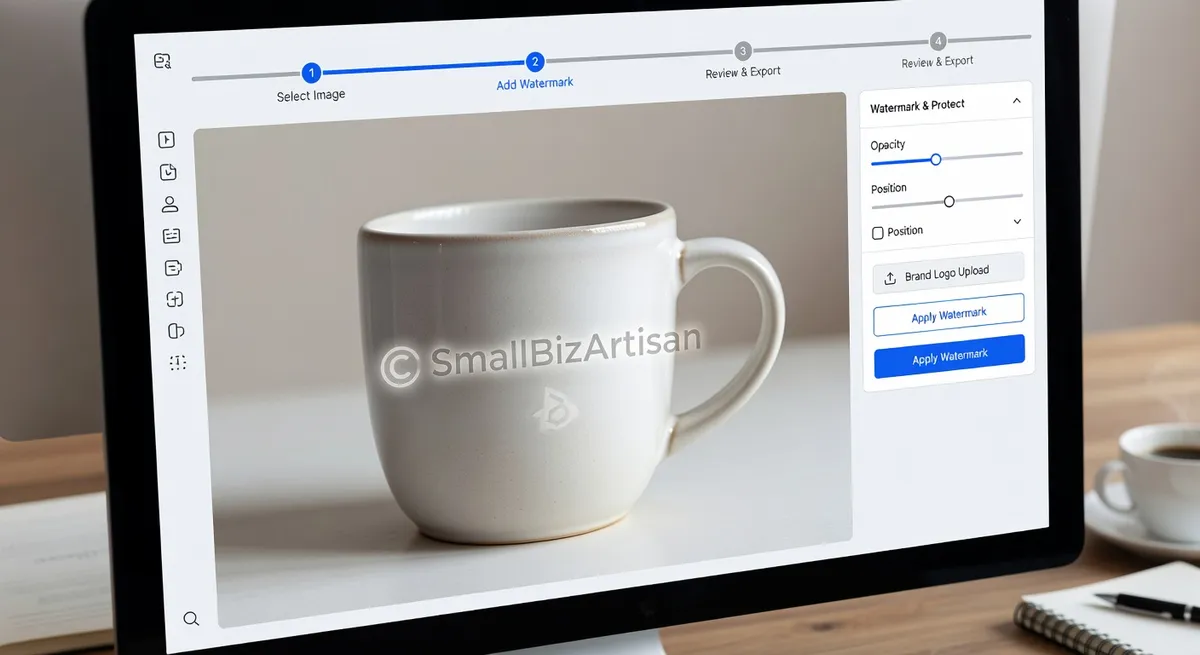Screen dimensions: 1200x655
Task: Click the form list sidebar icon
Action: click(171, 236)
